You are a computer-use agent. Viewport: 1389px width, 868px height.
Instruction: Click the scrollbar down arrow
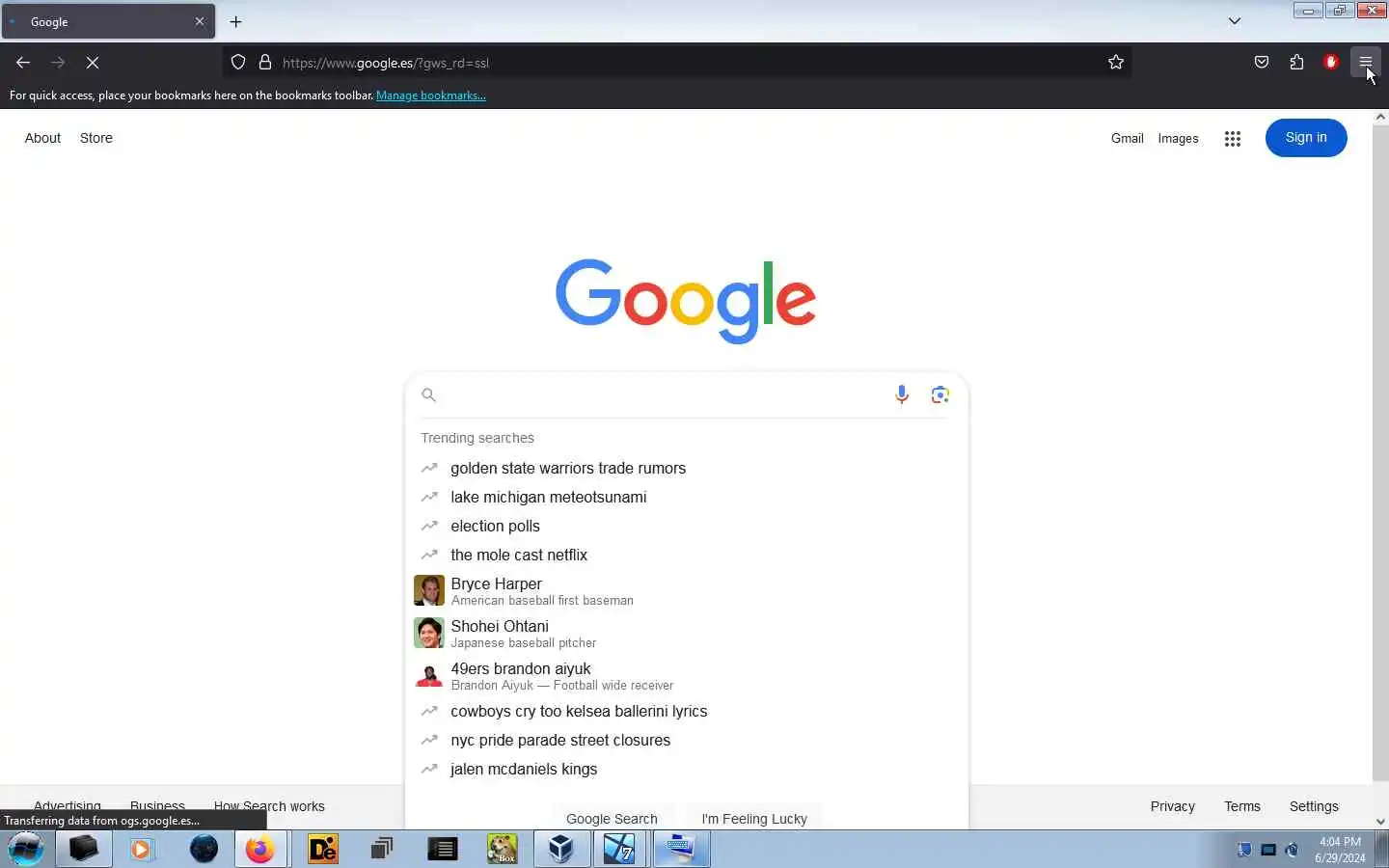pyautogui.click(x=1380, y=822)
